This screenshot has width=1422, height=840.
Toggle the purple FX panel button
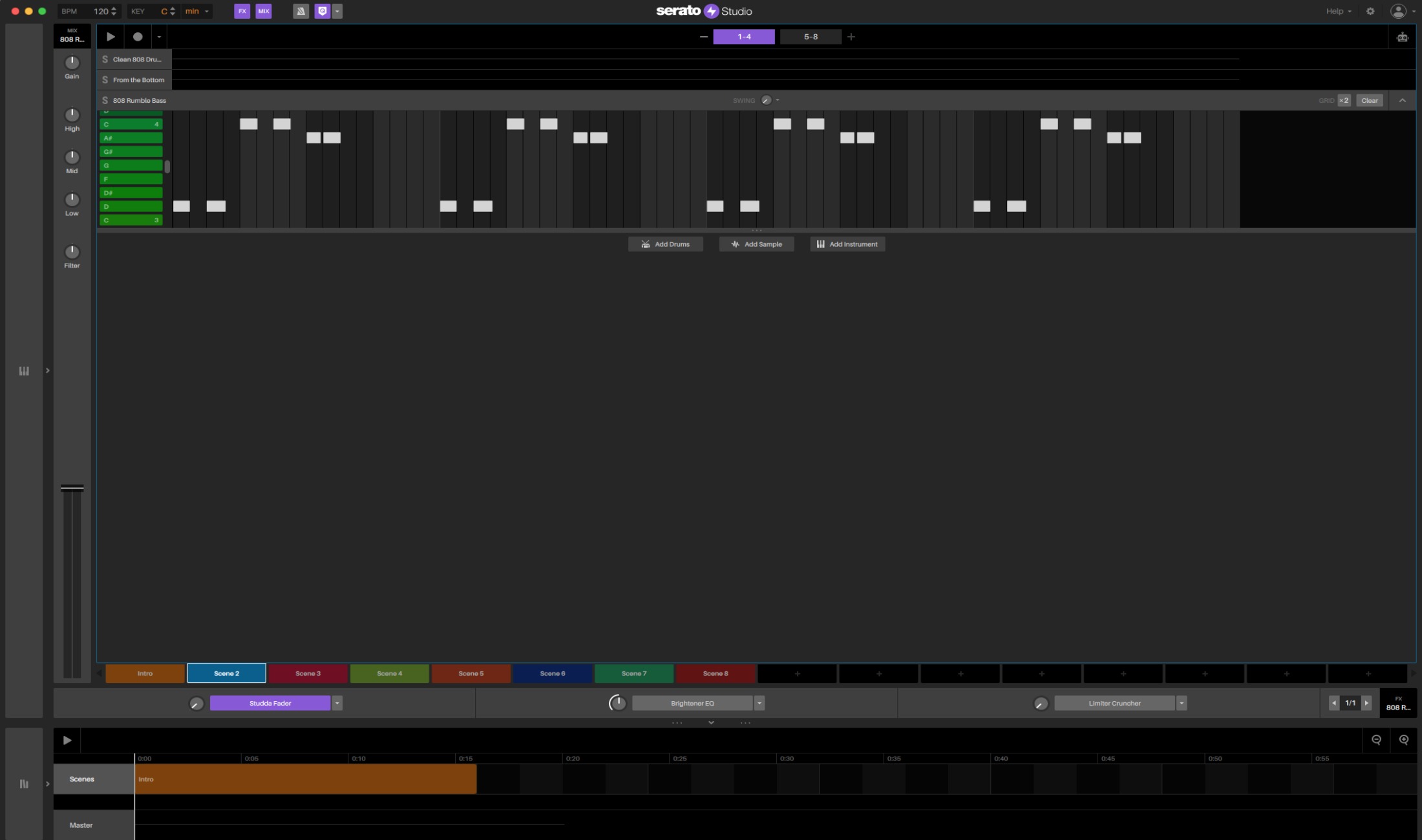point(242,11)
